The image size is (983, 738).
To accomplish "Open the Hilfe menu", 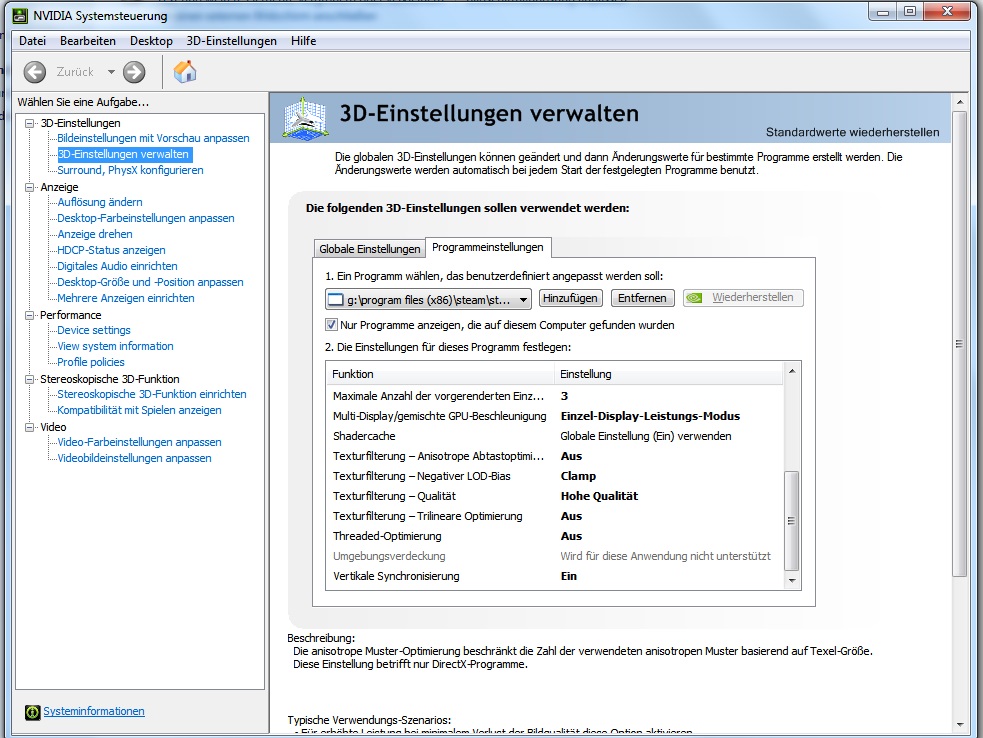I will pyautogui.click(x=303, y=41).
